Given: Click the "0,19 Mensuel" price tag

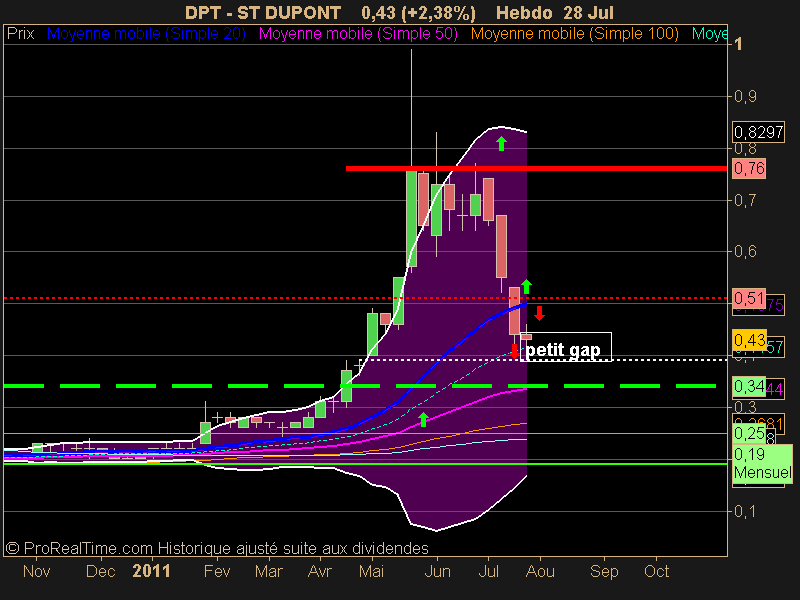Looking at the screenshot, I should click(x=762, y=463).
